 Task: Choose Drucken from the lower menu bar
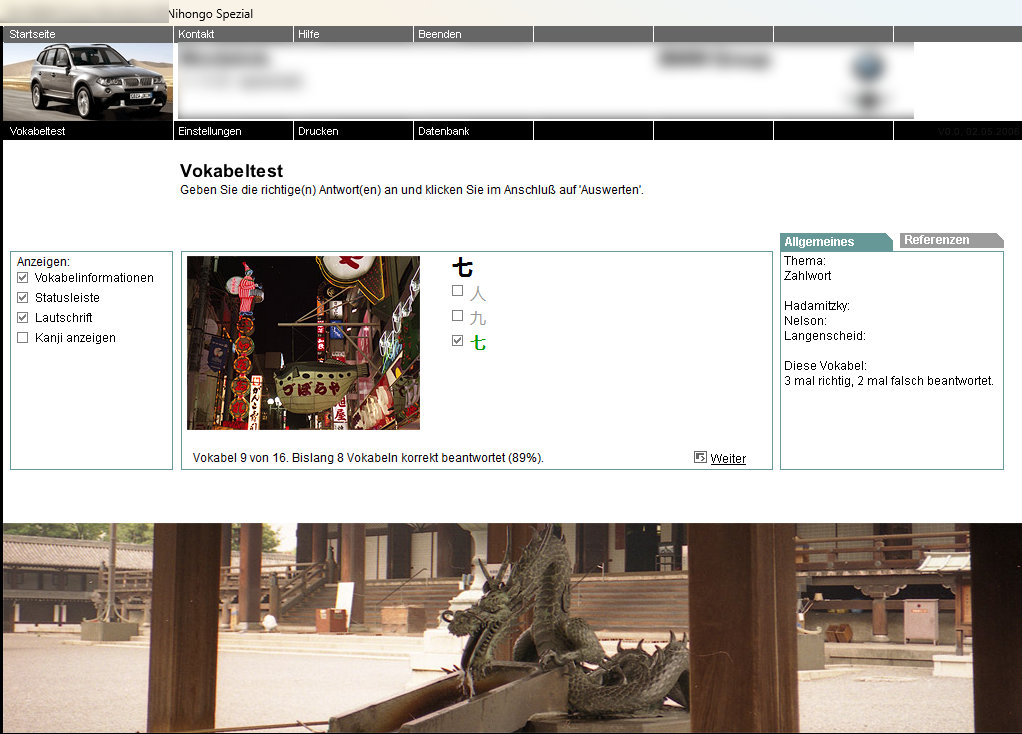coord(318,131)
